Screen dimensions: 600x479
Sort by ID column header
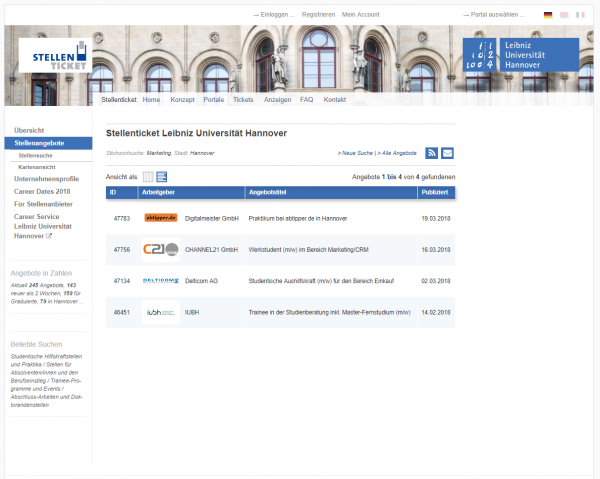[122, 192]
